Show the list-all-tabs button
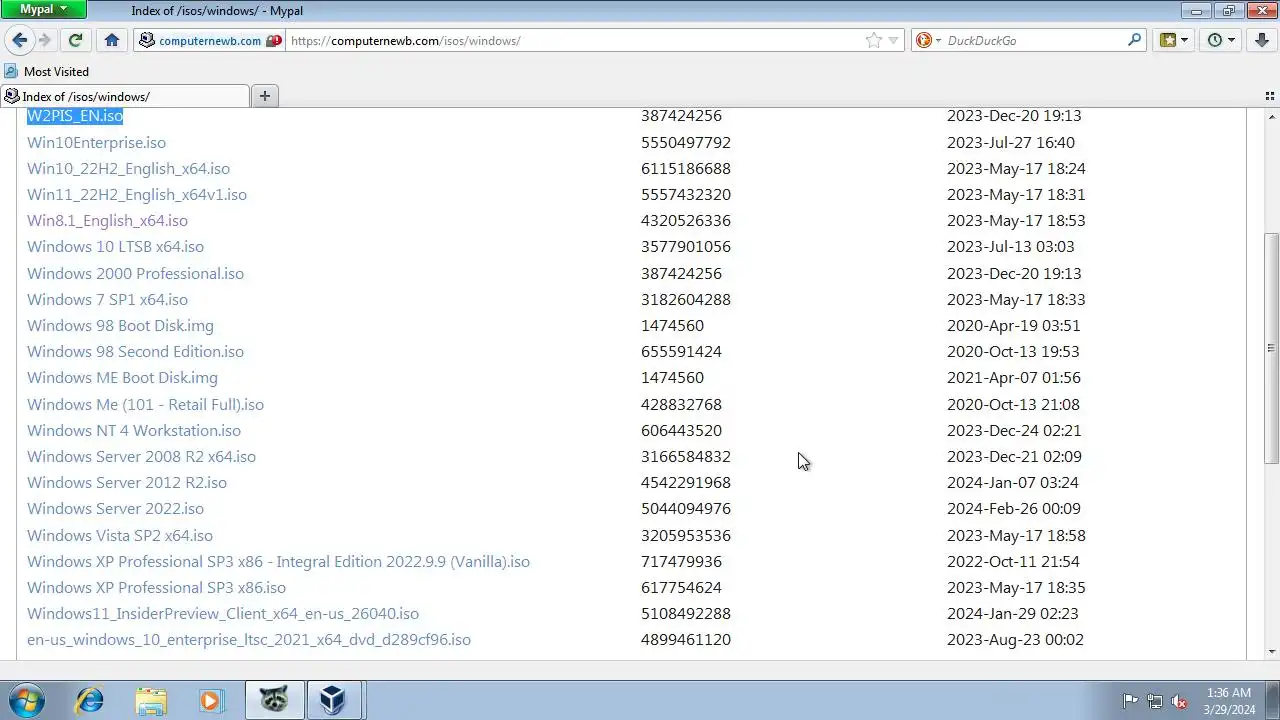The height and width of the screenshot is (720, 1280). [x=1270, y=96]
